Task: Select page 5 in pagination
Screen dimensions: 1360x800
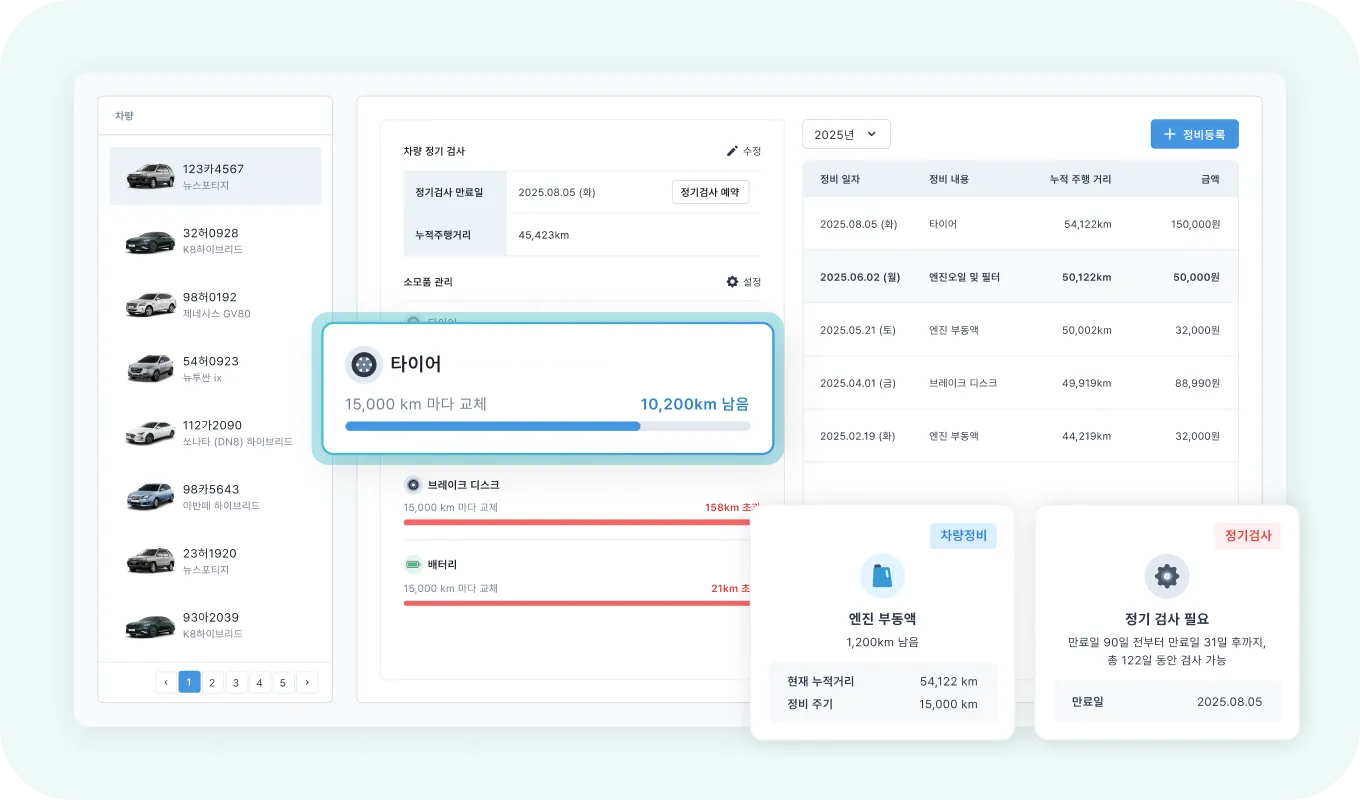Action: [x=282, y=682]
